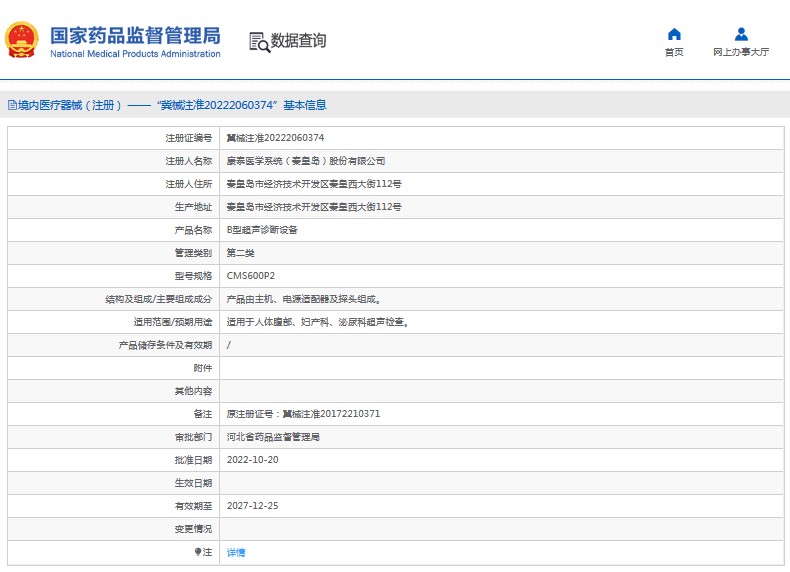This screenshot has width=790, height=572.
Task: Open the 首页 navigation label
Action: click(674, 52)
